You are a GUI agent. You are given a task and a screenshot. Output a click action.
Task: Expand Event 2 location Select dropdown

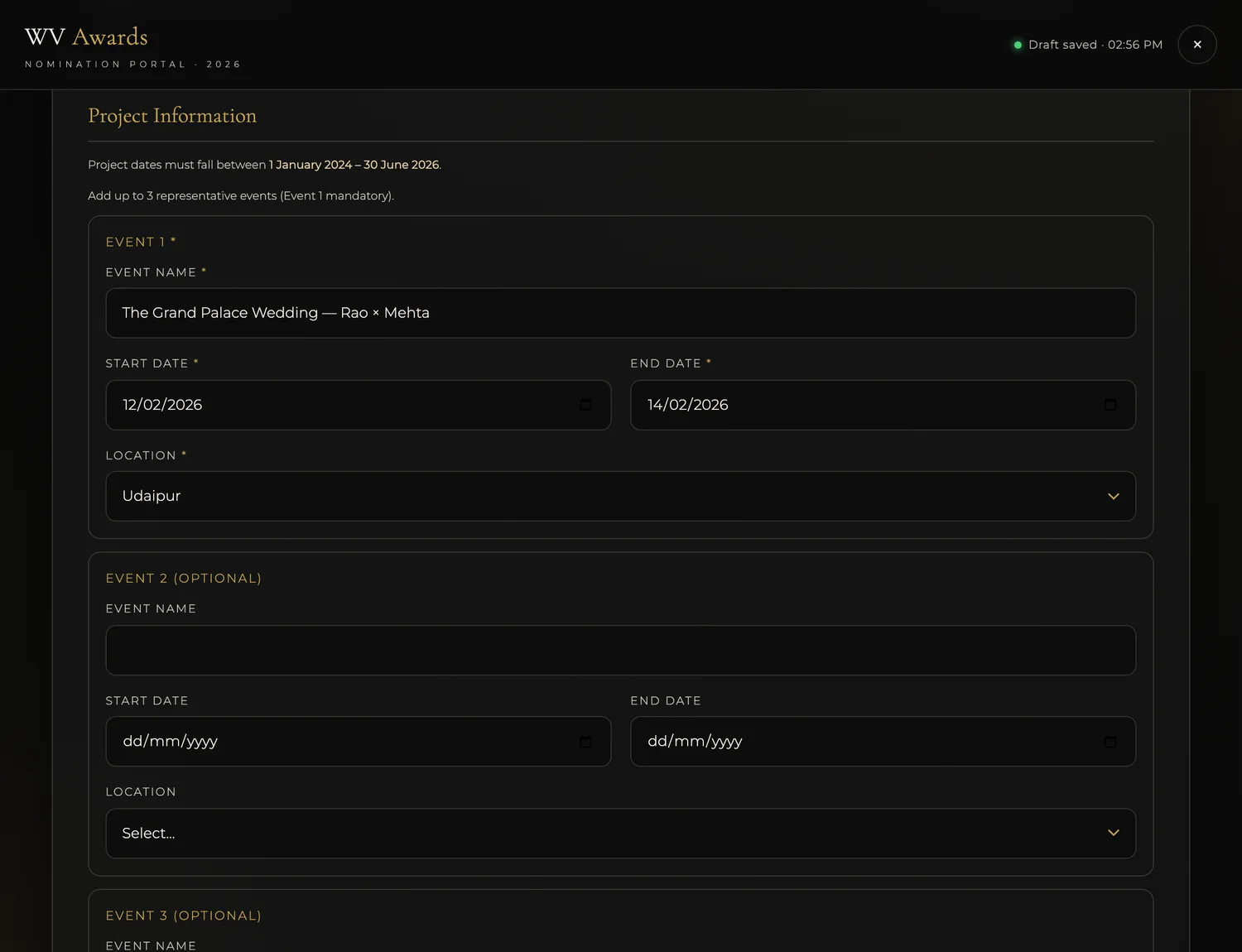tap(620, 834)
